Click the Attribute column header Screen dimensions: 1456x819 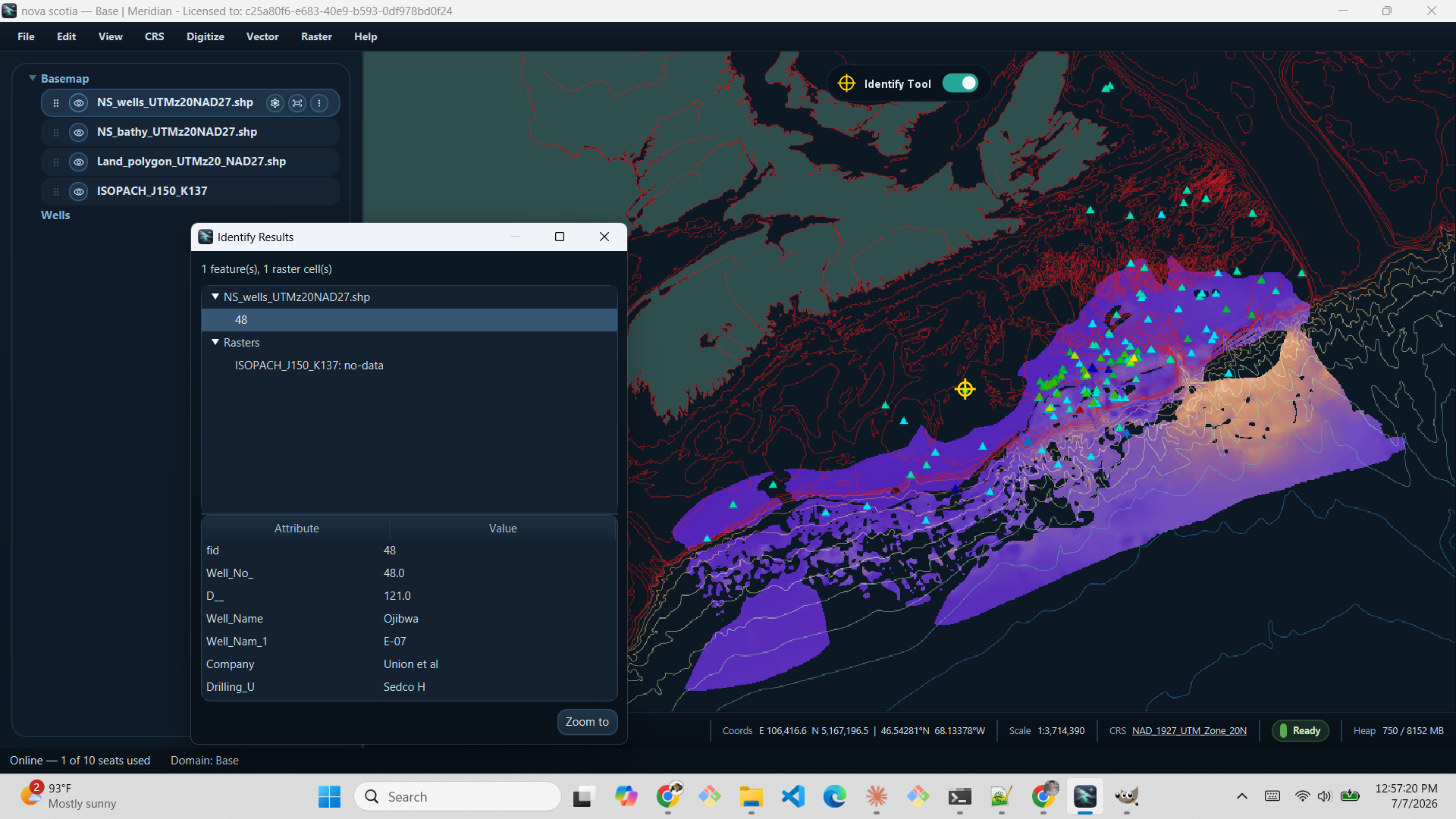(x=297, y=529)
